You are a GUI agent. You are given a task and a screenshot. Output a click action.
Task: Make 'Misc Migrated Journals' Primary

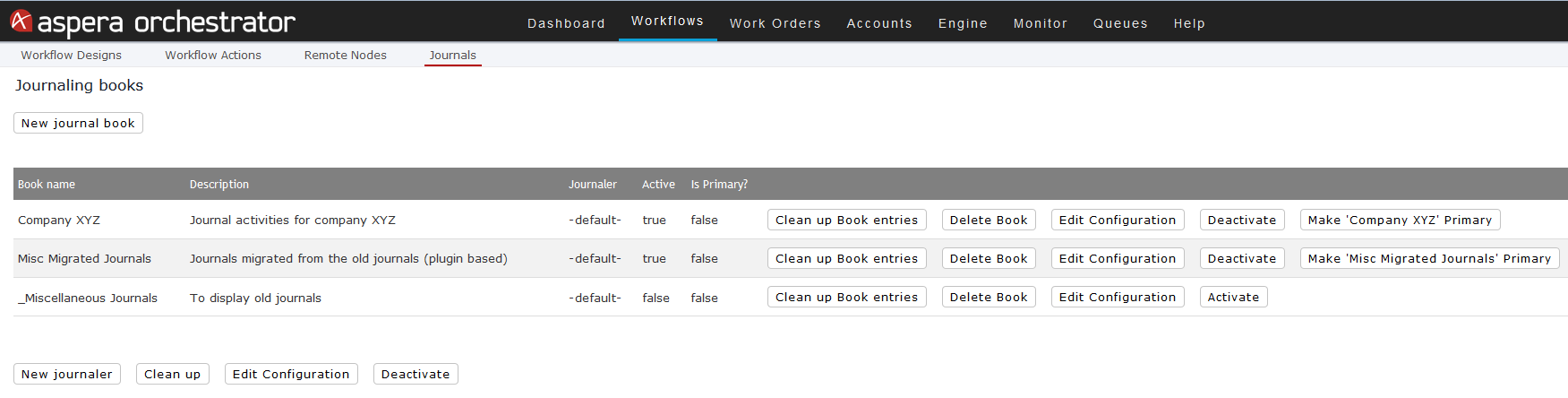pos(1429,258)
